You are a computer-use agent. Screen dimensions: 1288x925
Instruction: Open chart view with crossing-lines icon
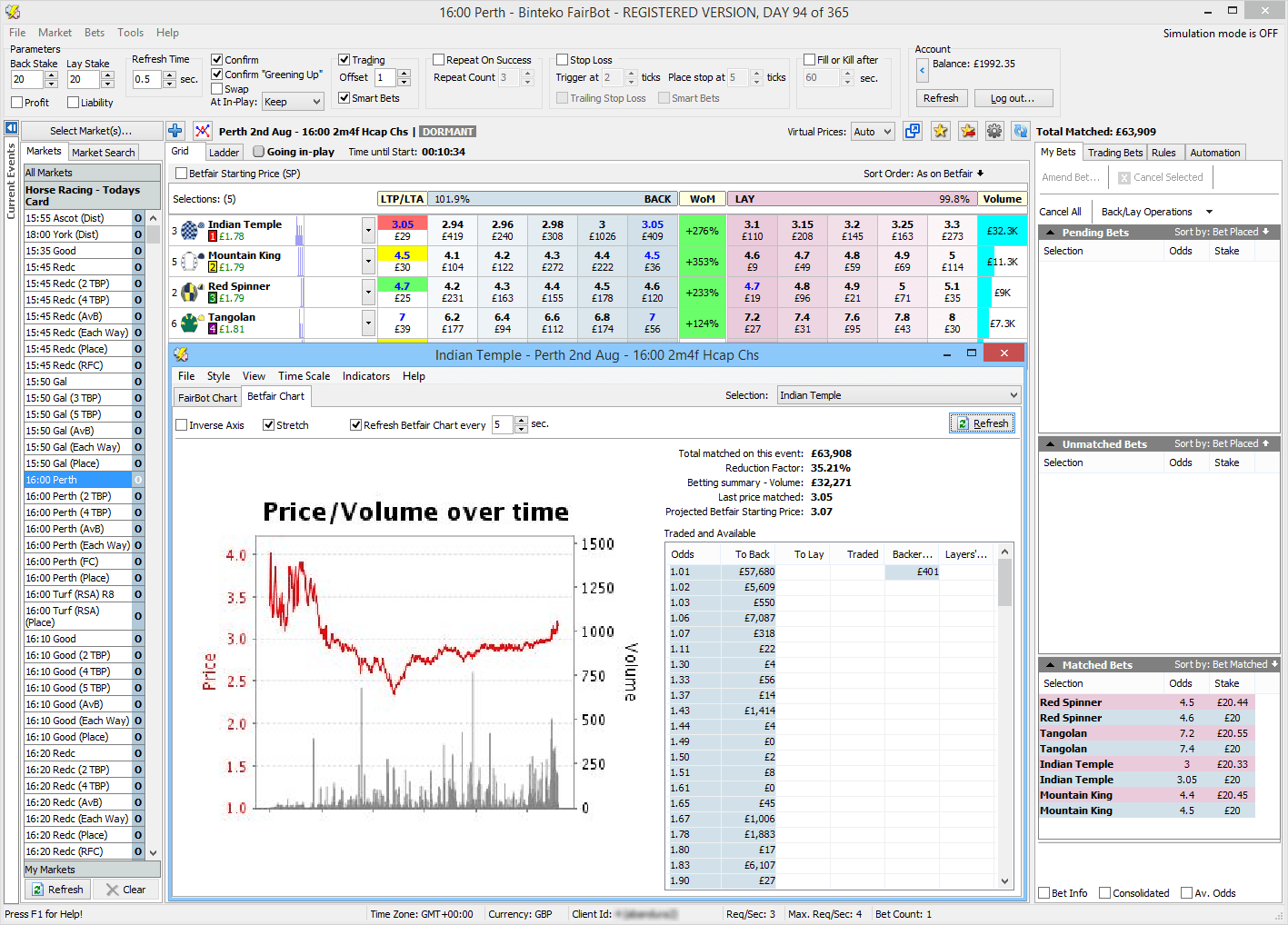tap(203, 131)
